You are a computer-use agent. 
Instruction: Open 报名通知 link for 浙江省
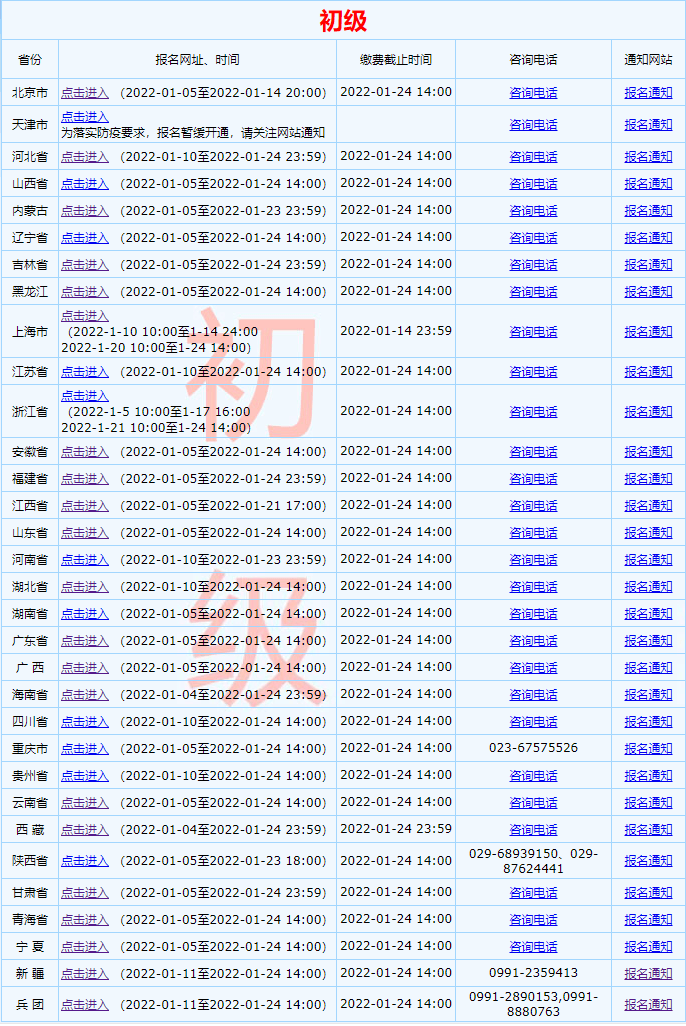click(648, 412)
